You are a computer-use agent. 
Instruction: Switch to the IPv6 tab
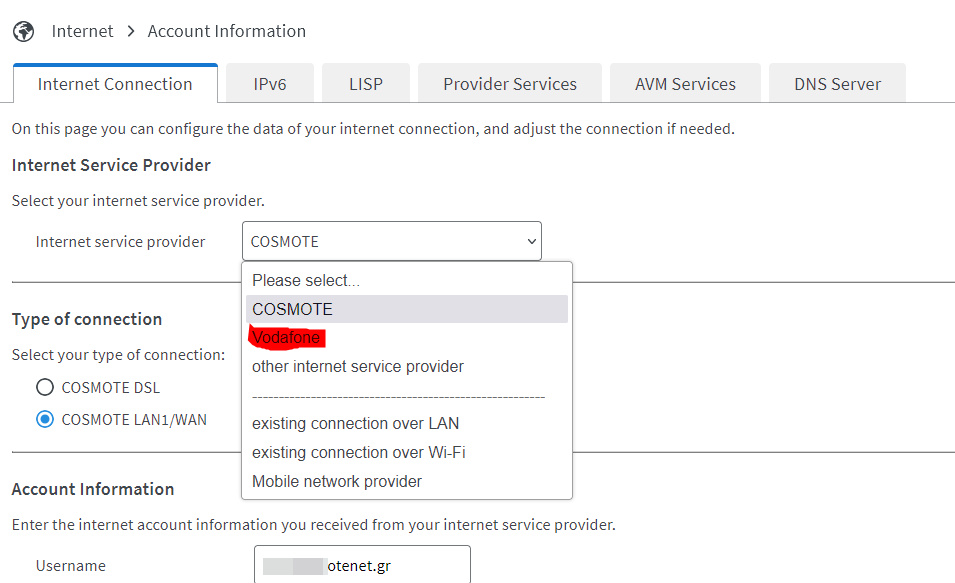click(270, 84)
